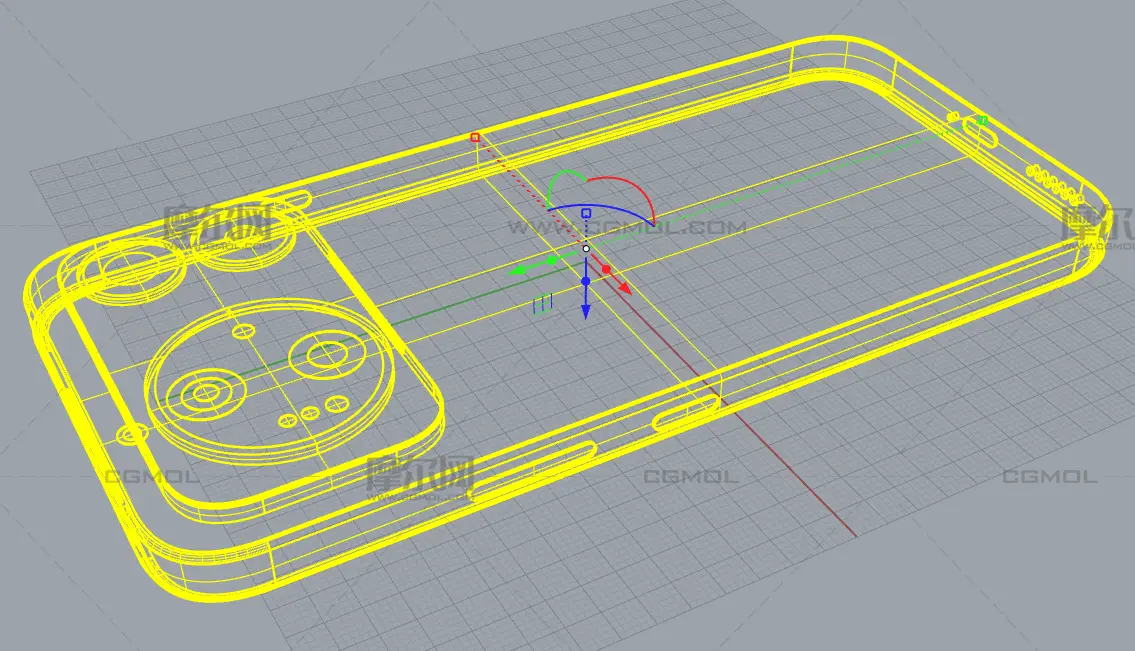Select the red square point on phone edge

click(475, 138)
